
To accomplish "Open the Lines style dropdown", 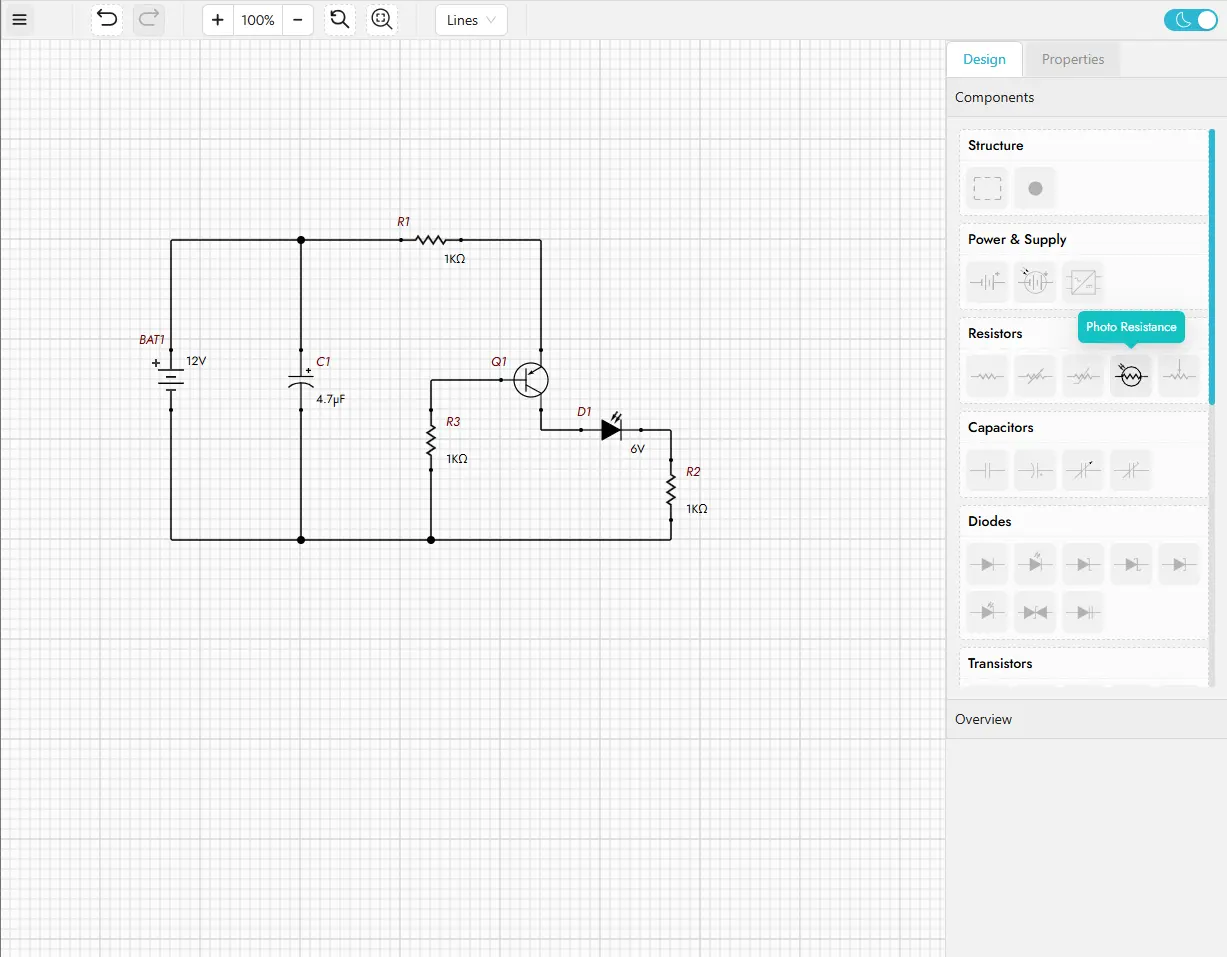I will coord(471,20).
